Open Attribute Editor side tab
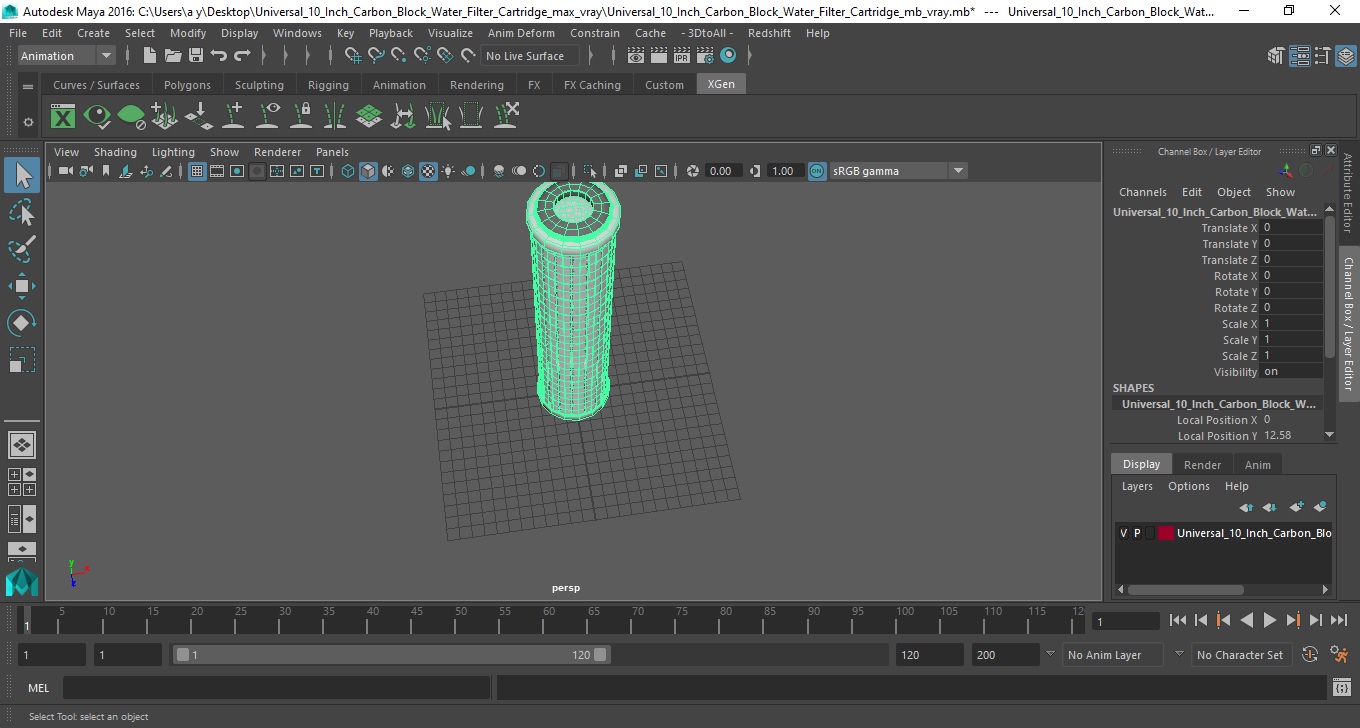This screenshot has height=728, width=1360. point(1348,193)
